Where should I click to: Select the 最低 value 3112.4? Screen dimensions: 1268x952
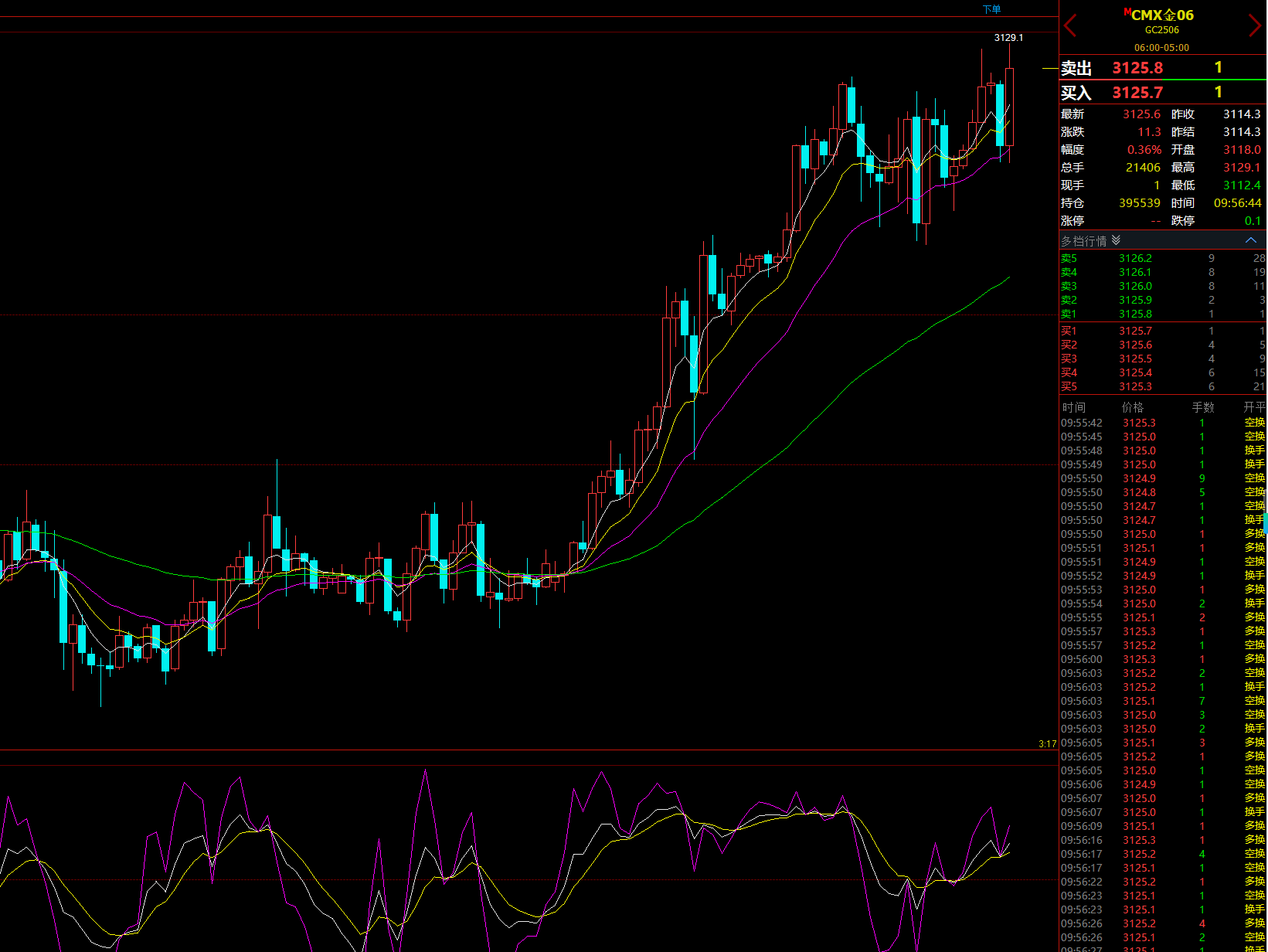pos(1242,185)
